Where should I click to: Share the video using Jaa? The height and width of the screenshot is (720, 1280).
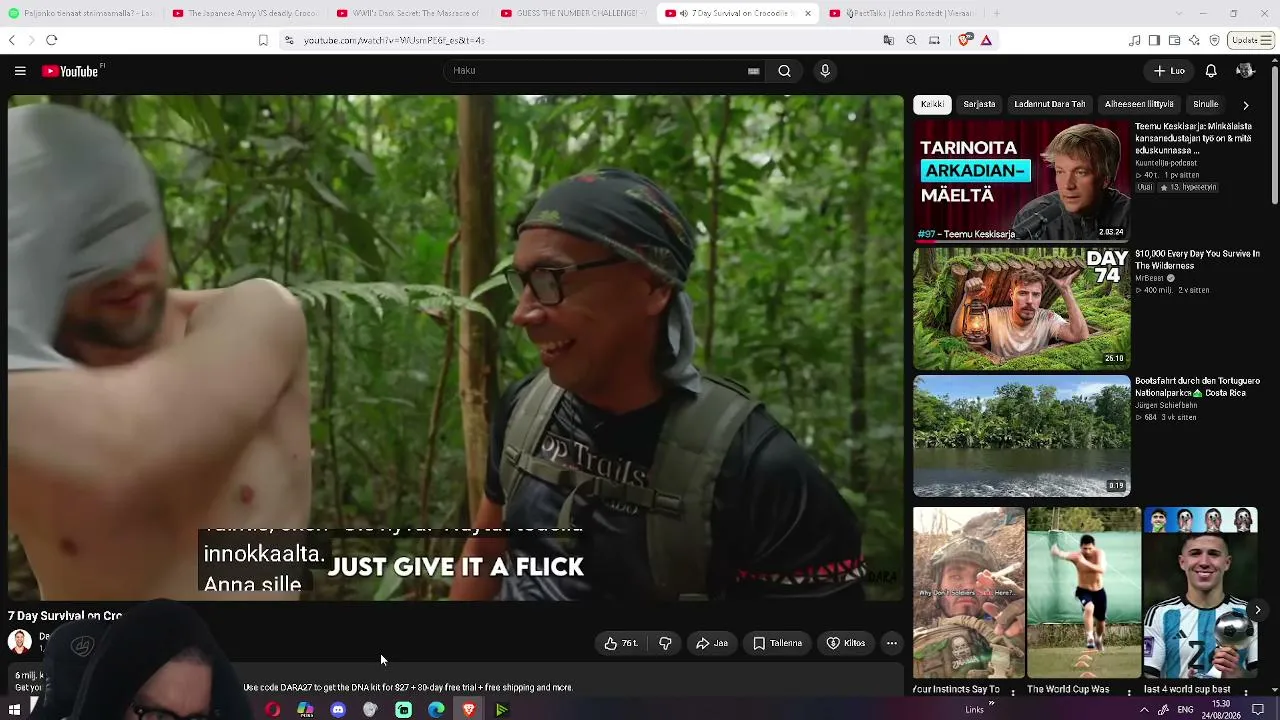tap(712, 643)
